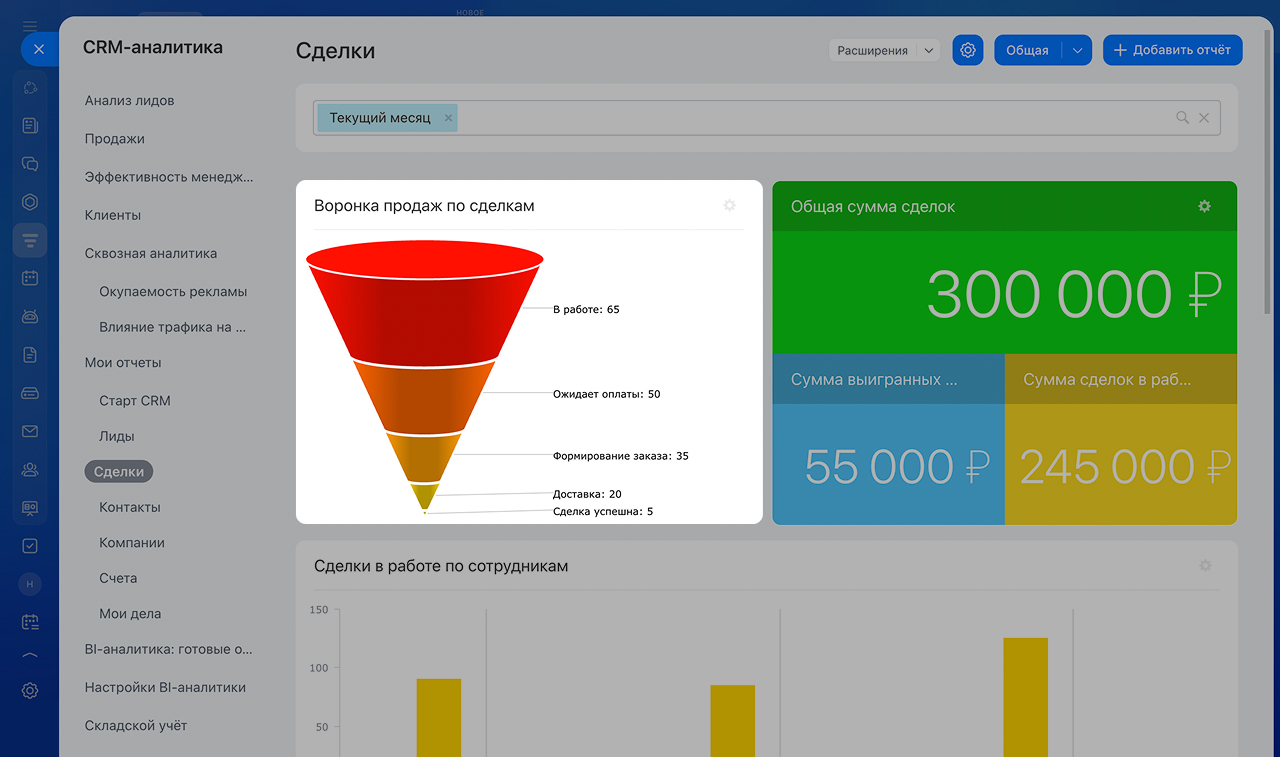Open 'Настройки BI-аналитики' in the sidebar
The height and width of the screenshot is (757, 1280).
(165, 688)
